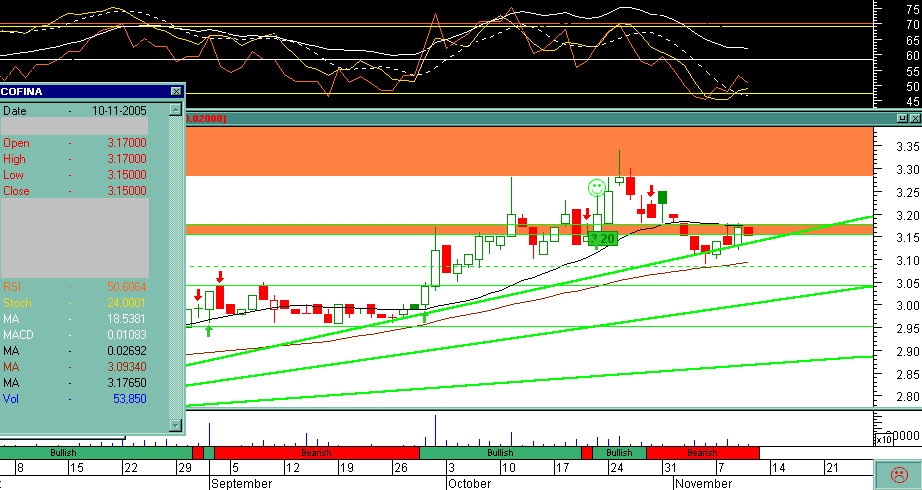This screenshot has width=922, height=490.
Task: Click the RSI value 50.6064
Action: point(126,286)
